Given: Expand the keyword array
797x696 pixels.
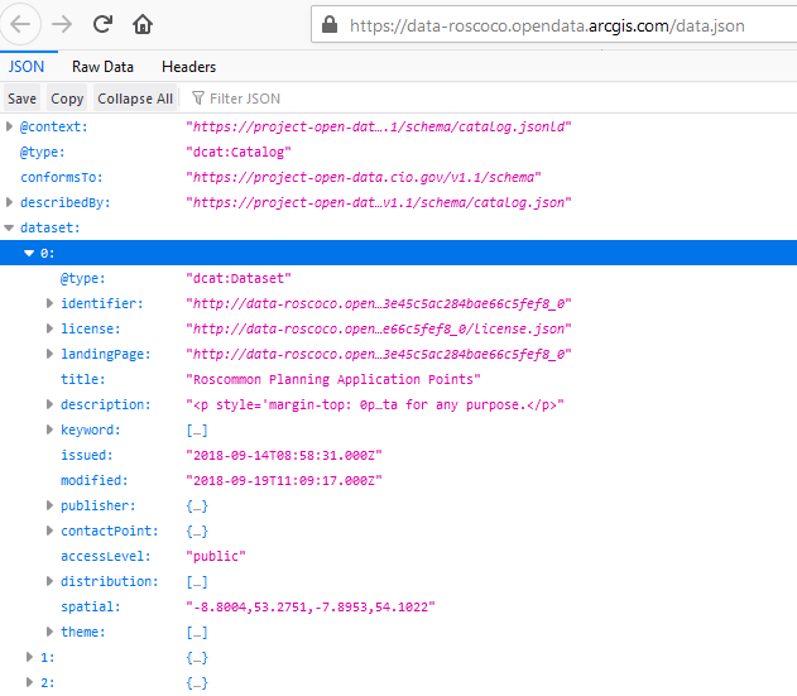Looking at the screenshot, I should tap(50, 430).
